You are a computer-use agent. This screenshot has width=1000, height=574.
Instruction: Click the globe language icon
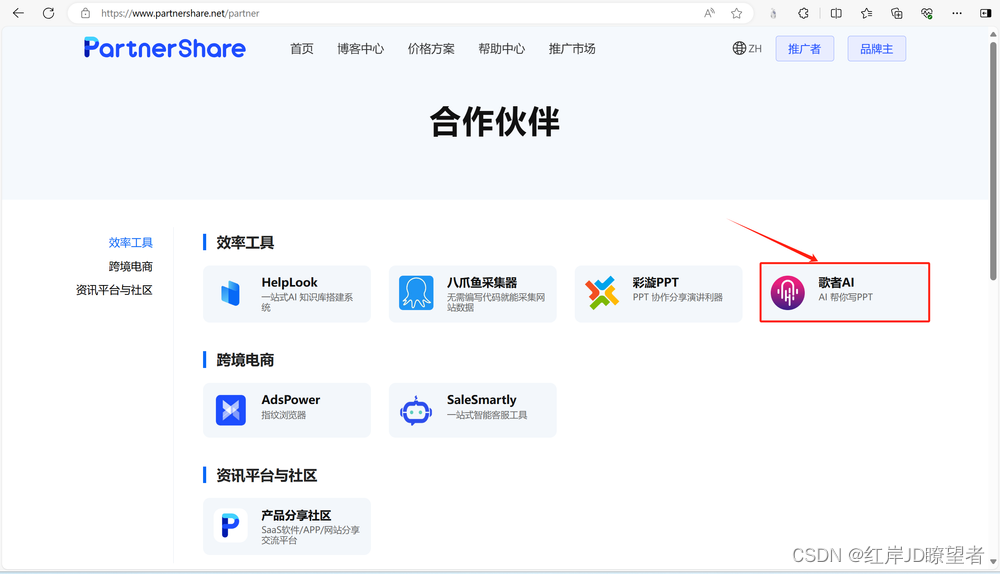point(739,48)
